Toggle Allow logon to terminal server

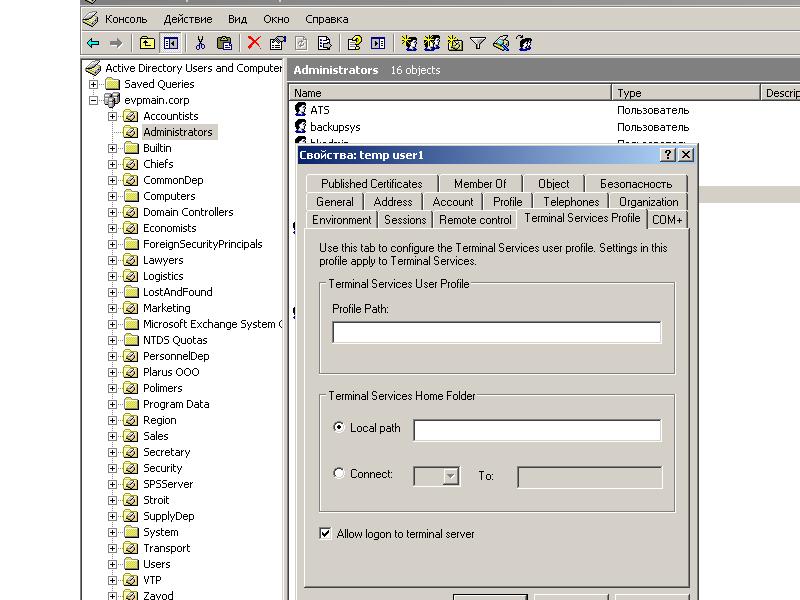pyautogui.click(x=325, y=534)
